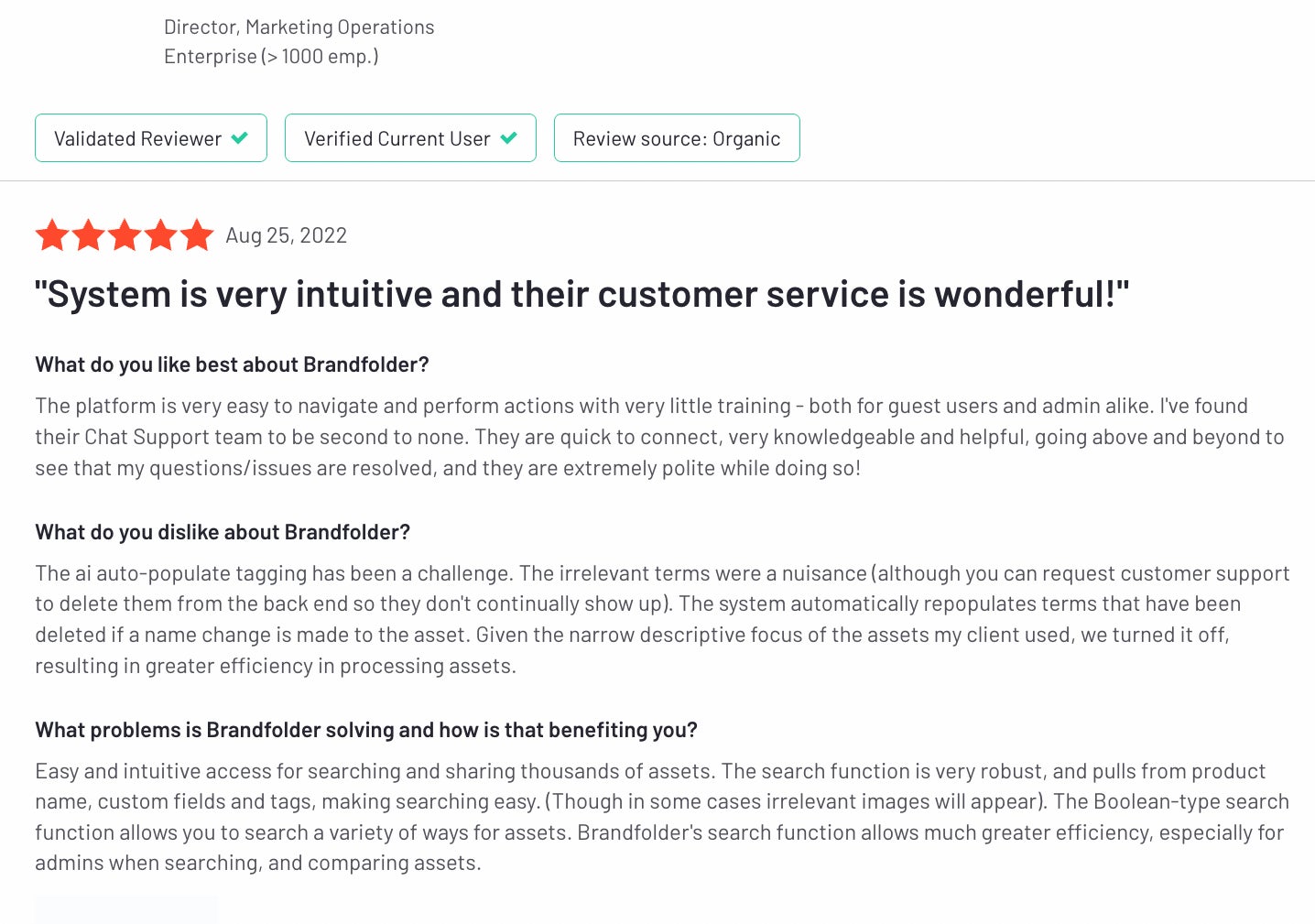Image resolution: width=1315 pixels, height=924 pixels.
Task: Click the paragraph about ai auto-populate tagging
Action: (662, 619)
